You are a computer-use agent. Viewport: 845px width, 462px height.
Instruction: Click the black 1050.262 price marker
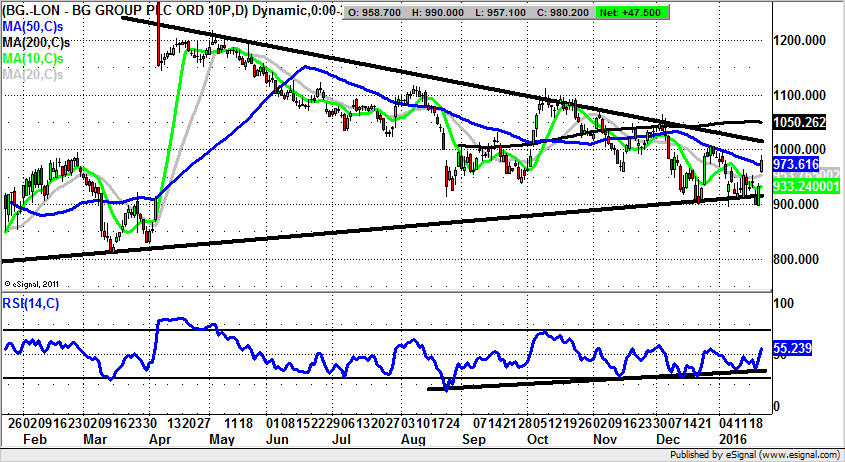(x=805, y=122)
